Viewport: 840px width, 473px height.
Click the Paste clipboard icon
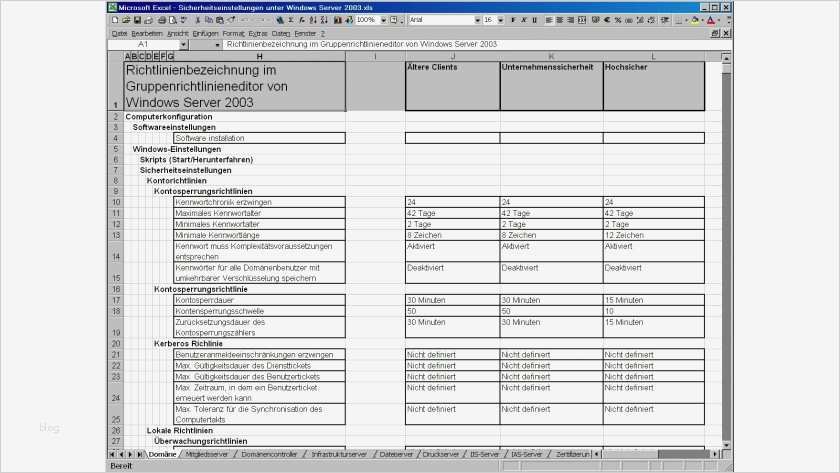point(220,20)
